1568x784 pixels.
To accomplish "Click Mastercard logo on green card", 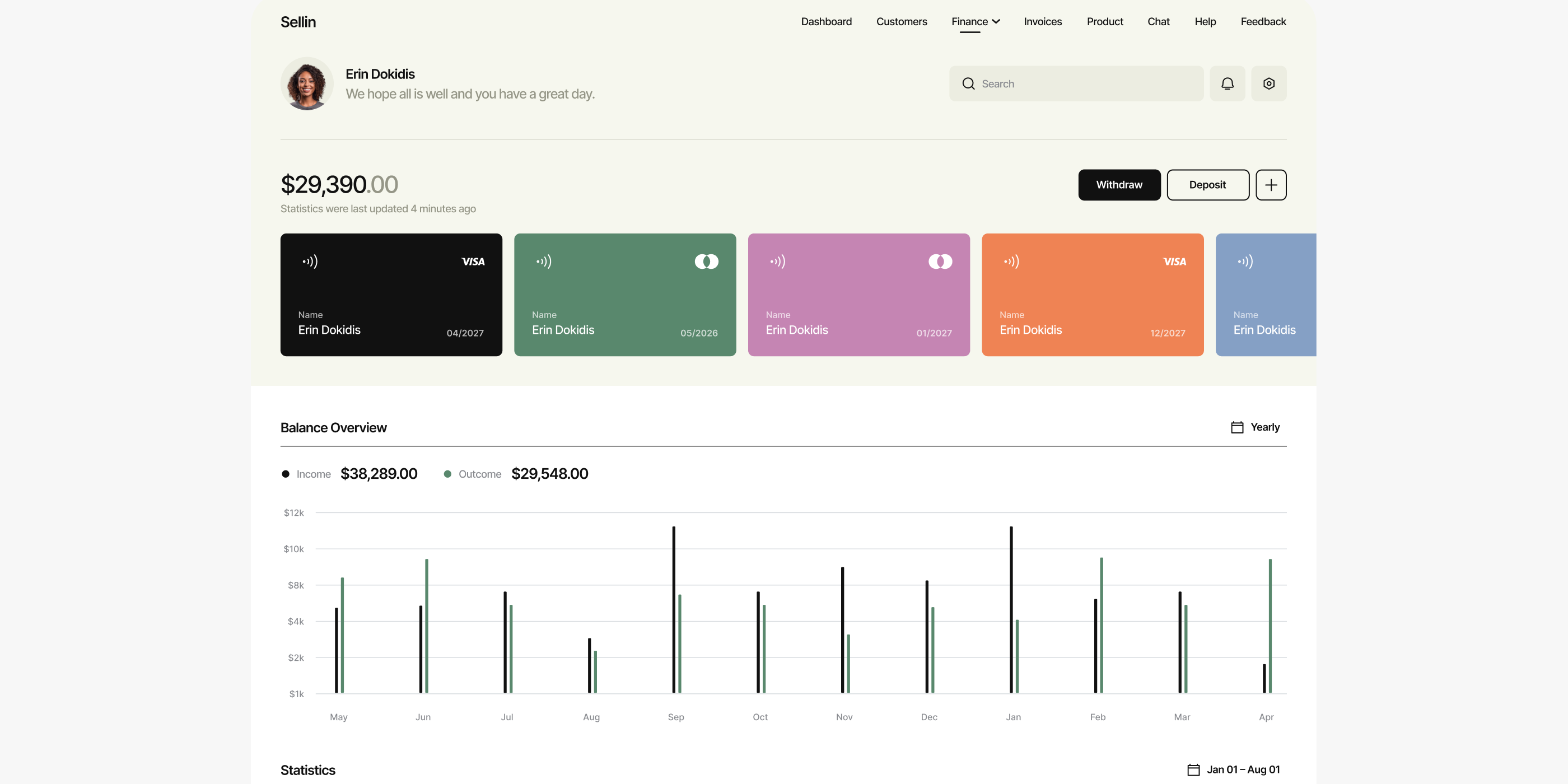I will click(706, 262).
